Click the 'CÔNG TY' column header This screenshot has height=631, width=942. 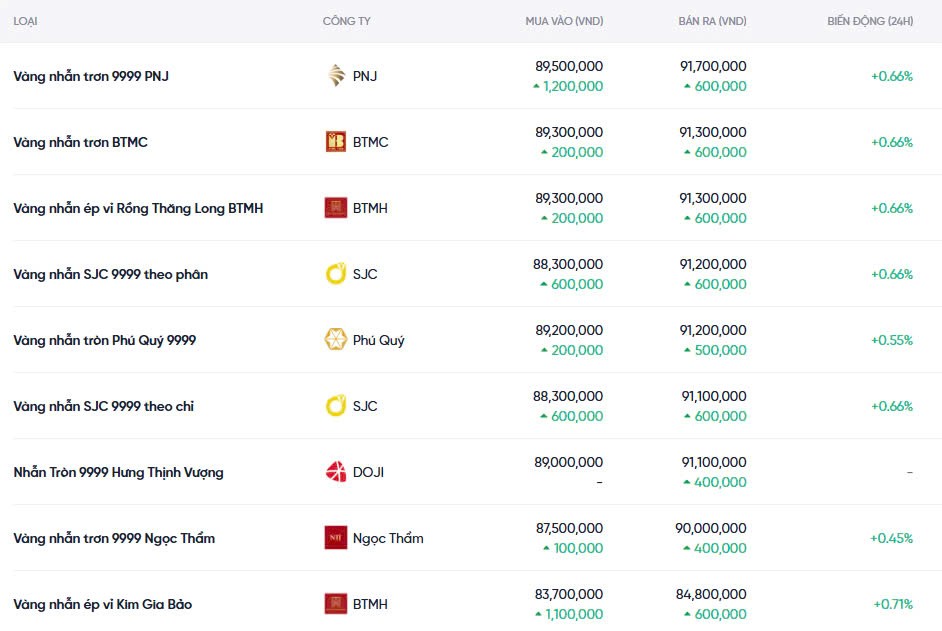click(347, 21)
